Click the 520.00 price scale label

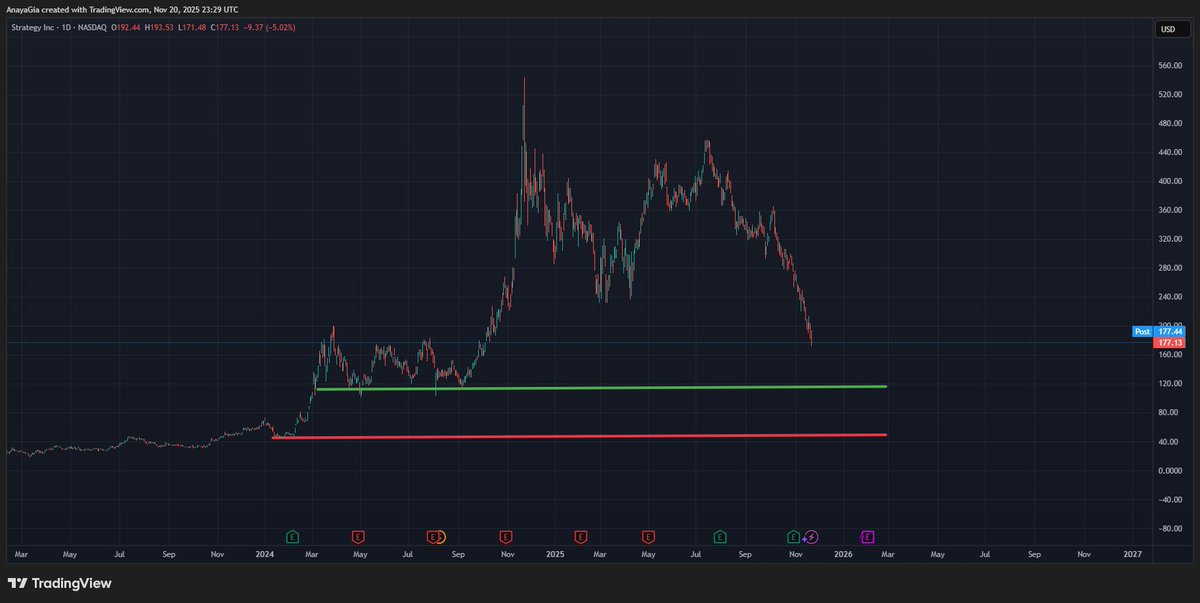pos(1168,94)
